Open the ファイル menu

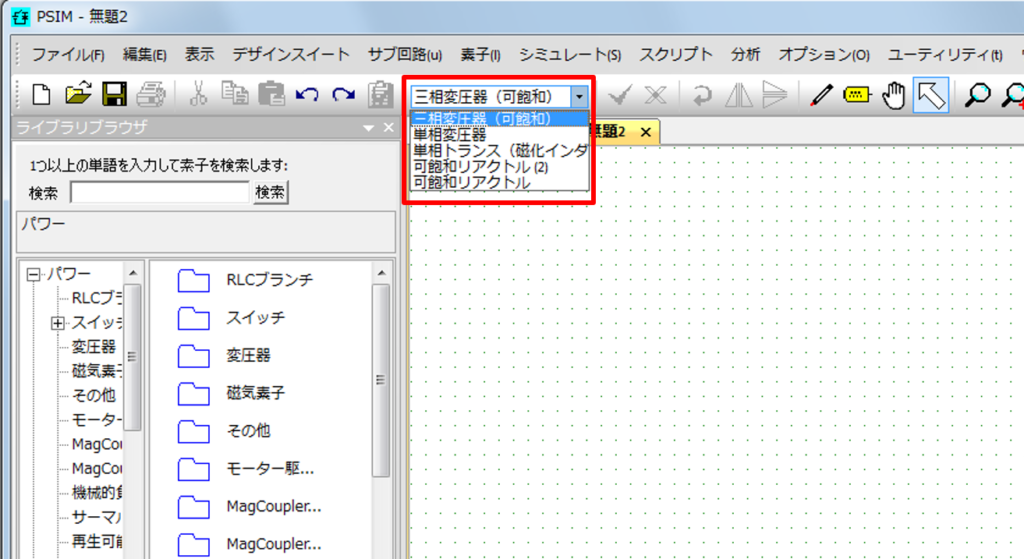tap(68, 55)
